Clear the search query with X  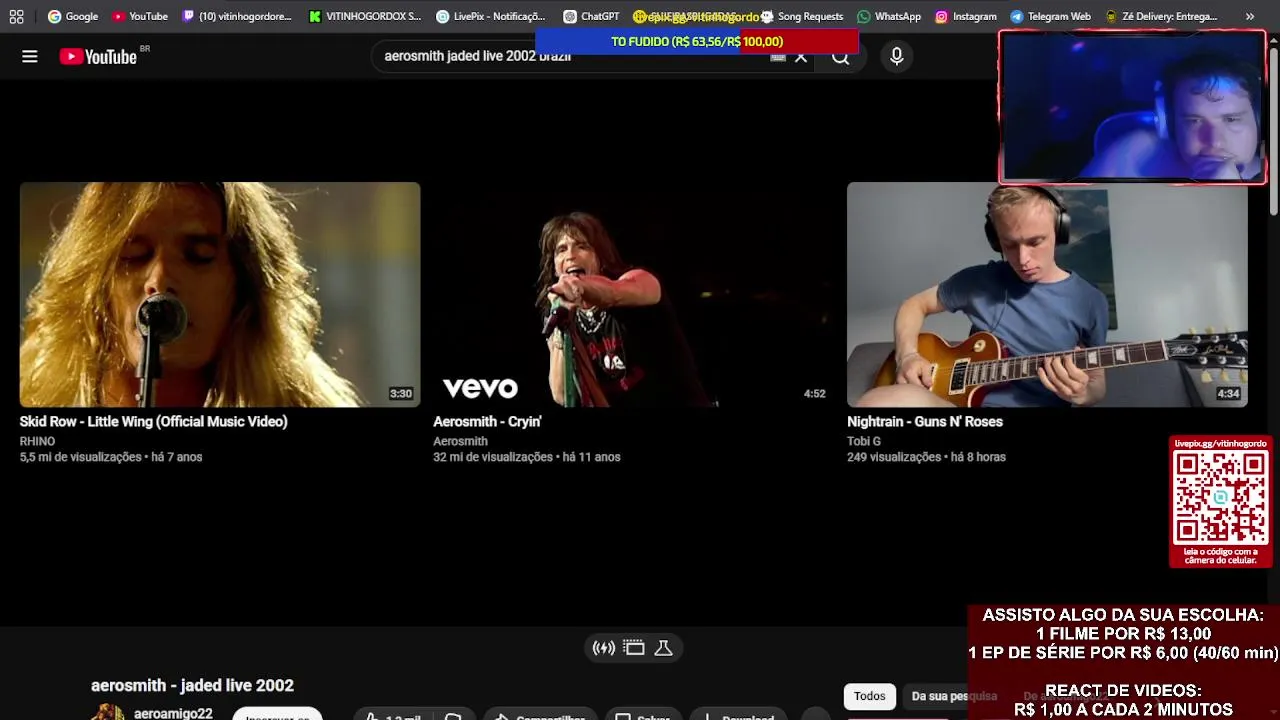800,57
